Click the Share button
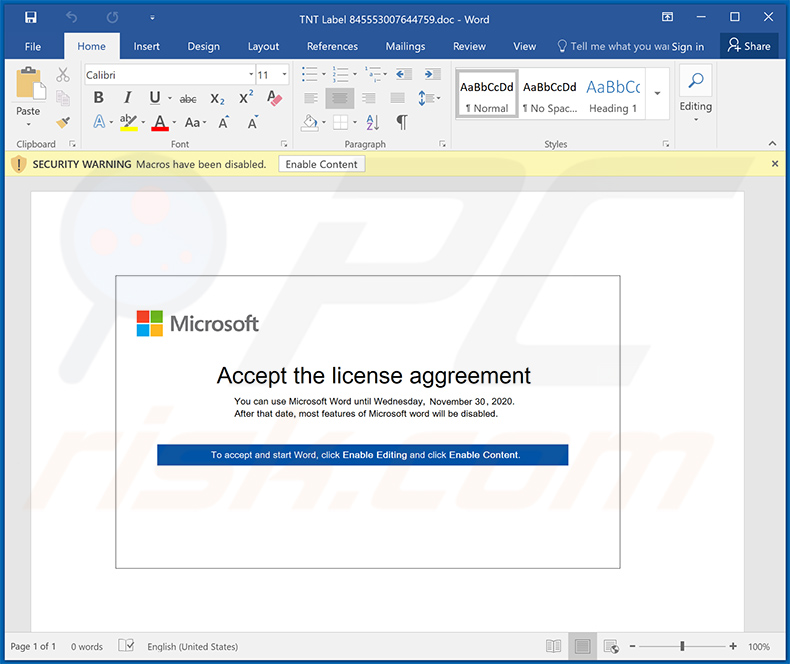Screen dimensions: 790x664 (749, 46)
